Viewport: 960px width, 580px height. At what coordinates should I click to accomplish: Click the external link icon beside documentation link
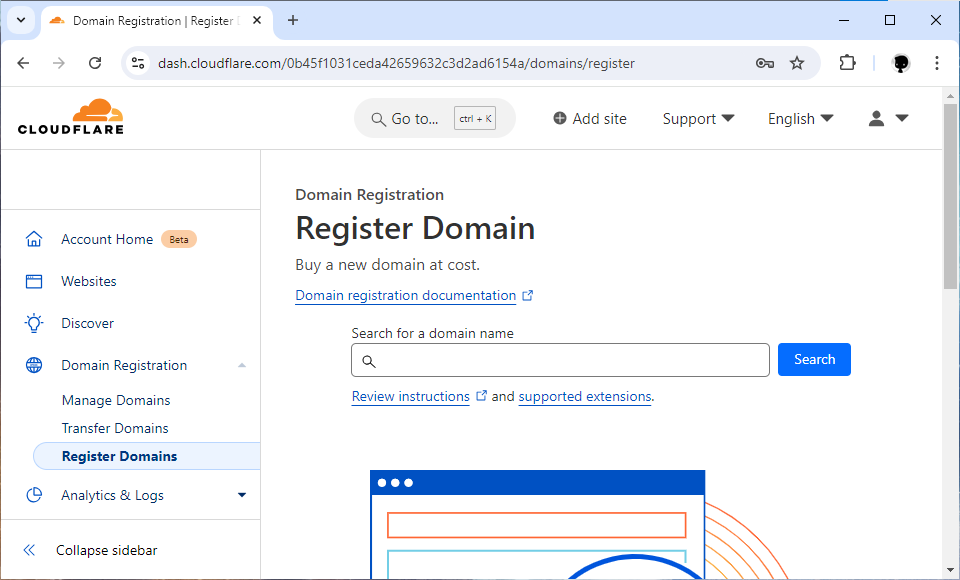528,295
